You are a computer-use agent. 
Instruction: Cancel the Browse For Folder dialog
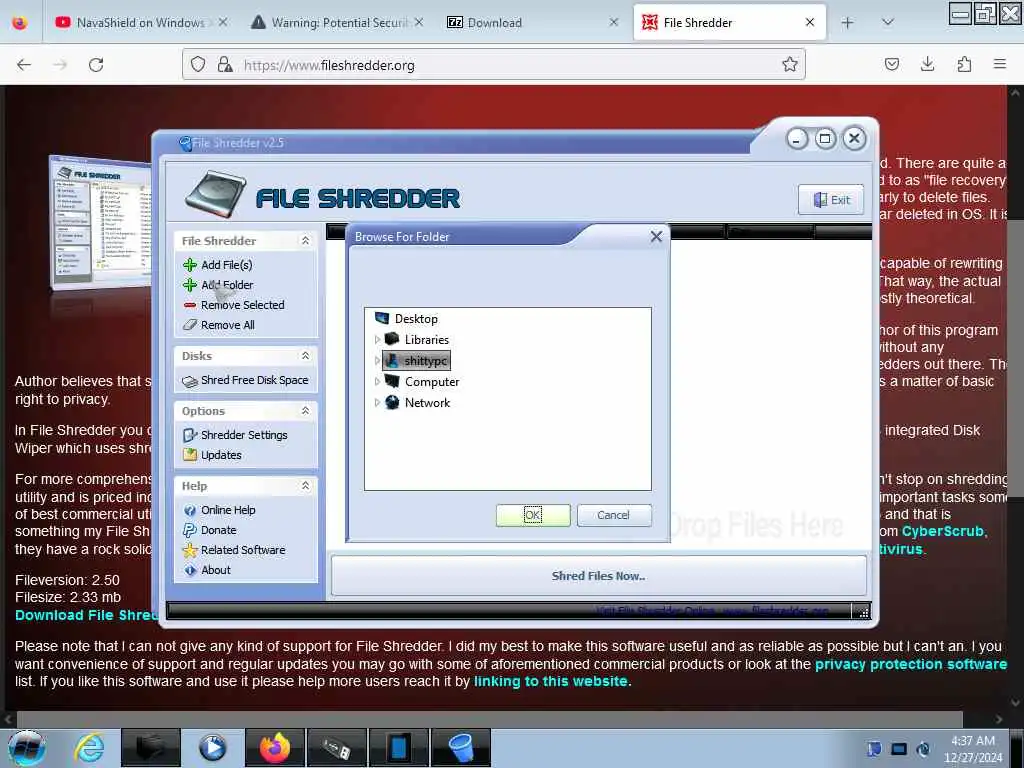[x=614, y=515]
